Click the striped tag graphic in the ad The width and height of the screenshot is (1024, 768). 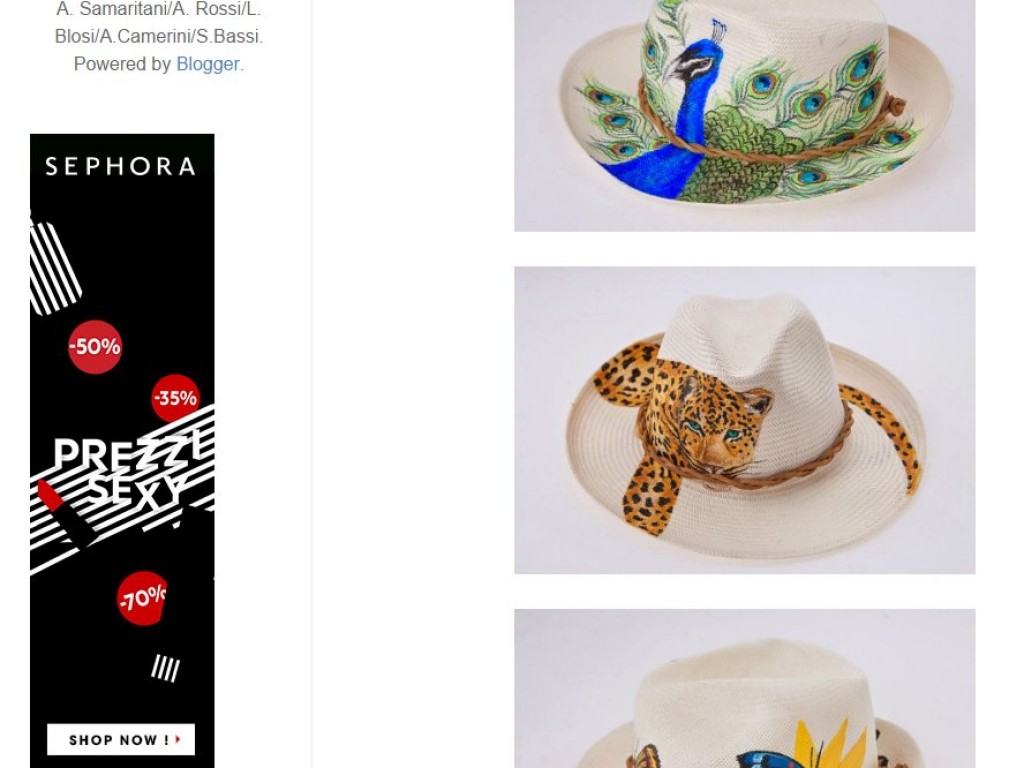(x=55, y=266)
